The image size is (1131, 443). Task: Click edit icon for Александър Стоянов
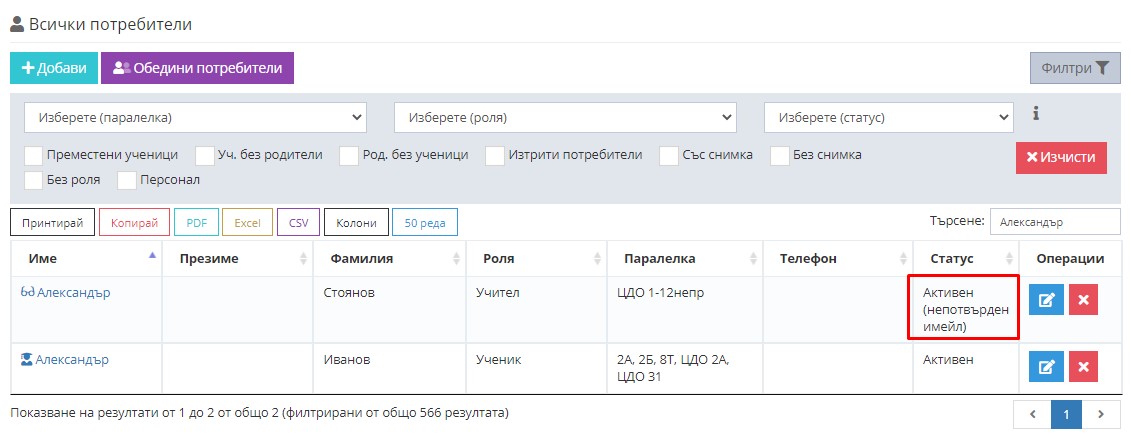1046,301
